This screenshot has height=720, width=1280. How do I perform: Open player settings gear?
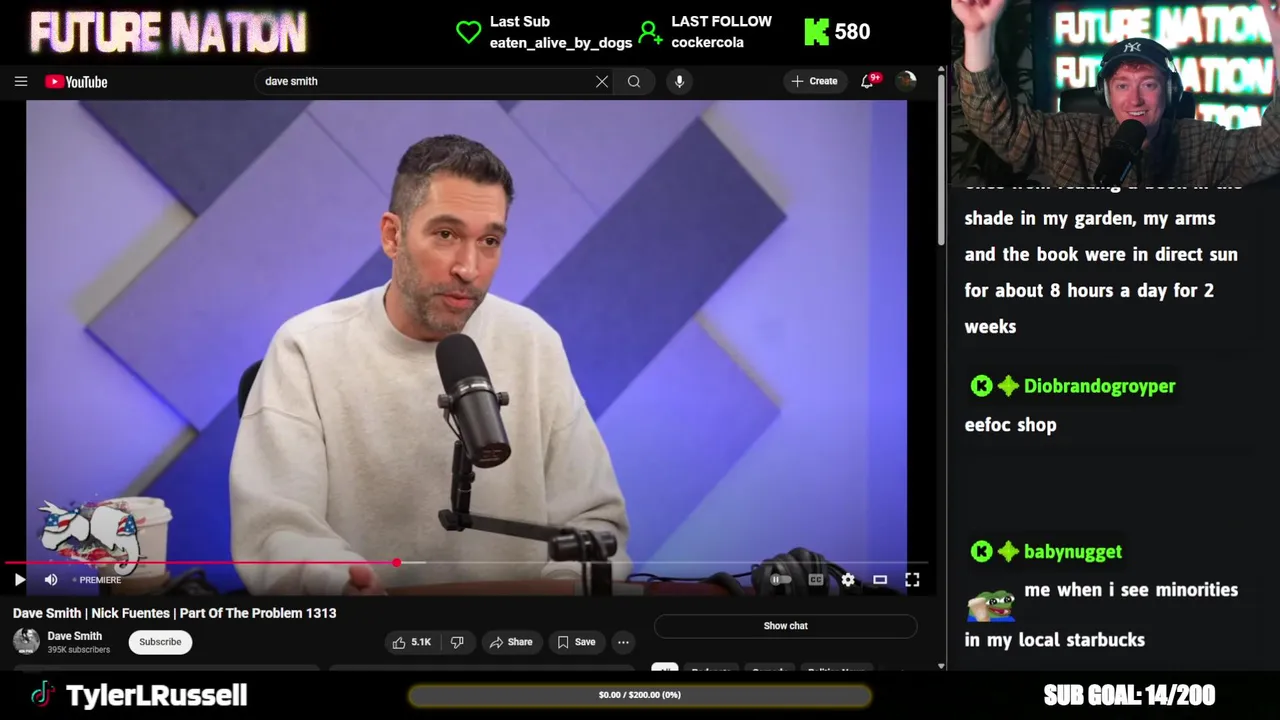click(848, 579)
